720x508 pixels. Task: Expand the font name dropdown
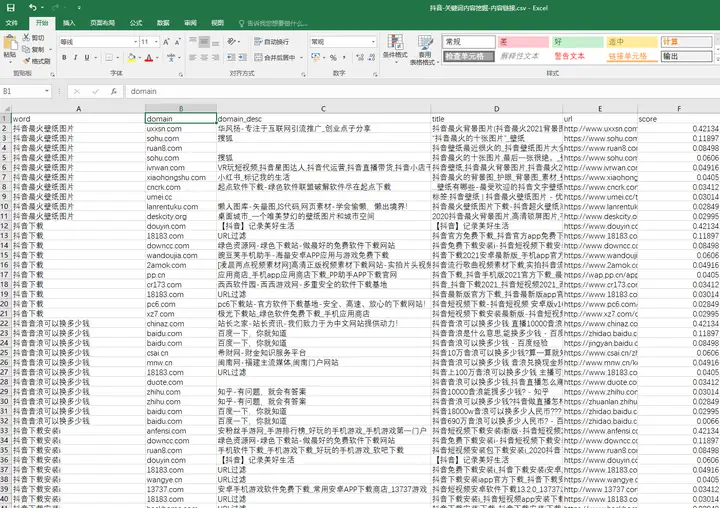135,42
